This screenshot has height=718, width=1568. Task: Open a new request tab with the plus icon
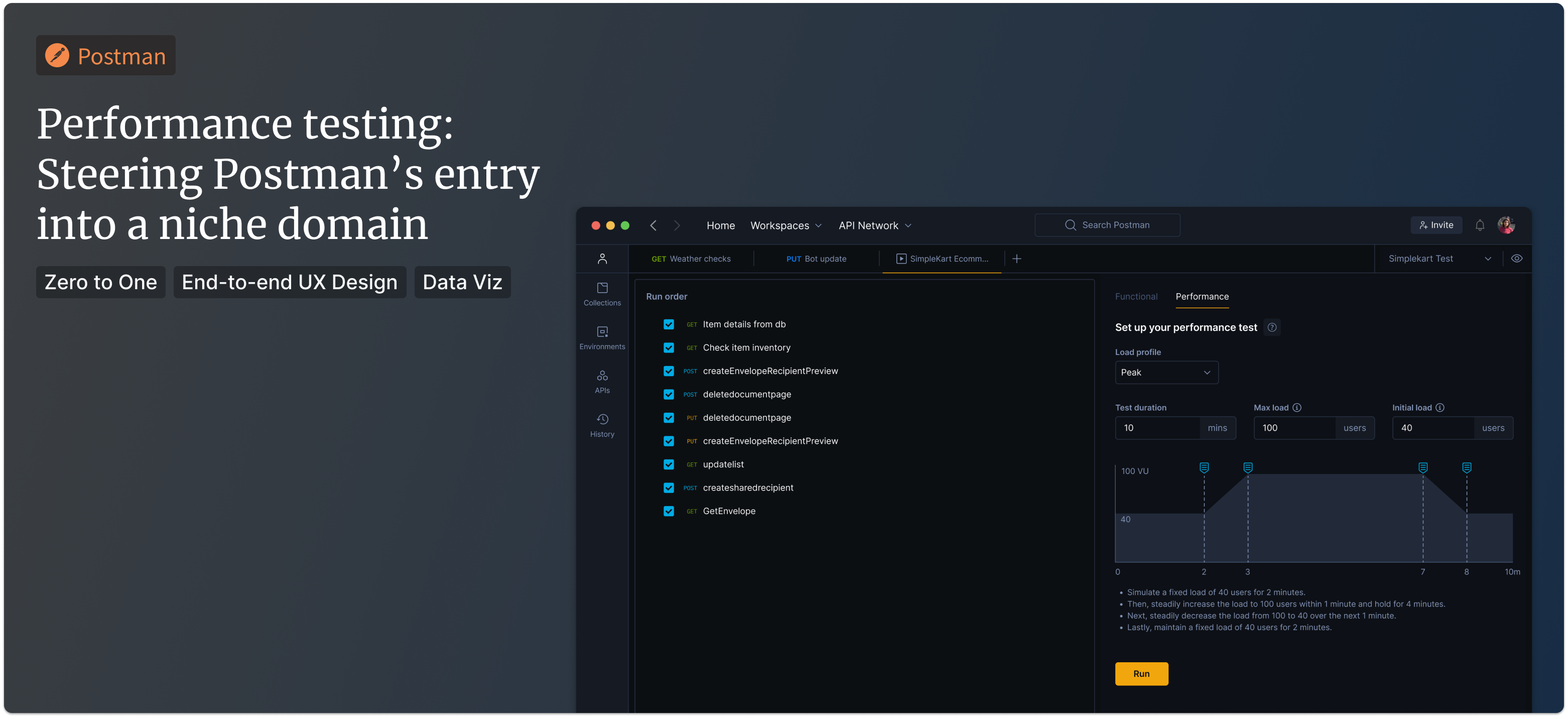point(1016,258)
